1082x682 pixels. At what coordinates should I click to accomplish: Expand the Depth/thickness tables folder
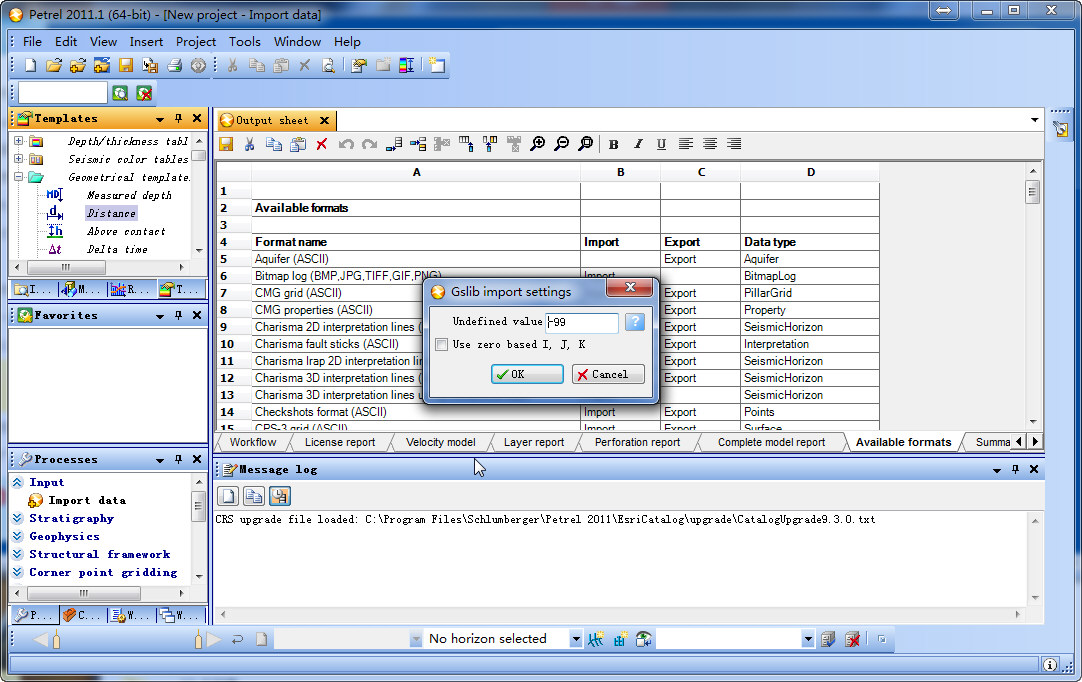pyautogui.click(x=19, y=141)
